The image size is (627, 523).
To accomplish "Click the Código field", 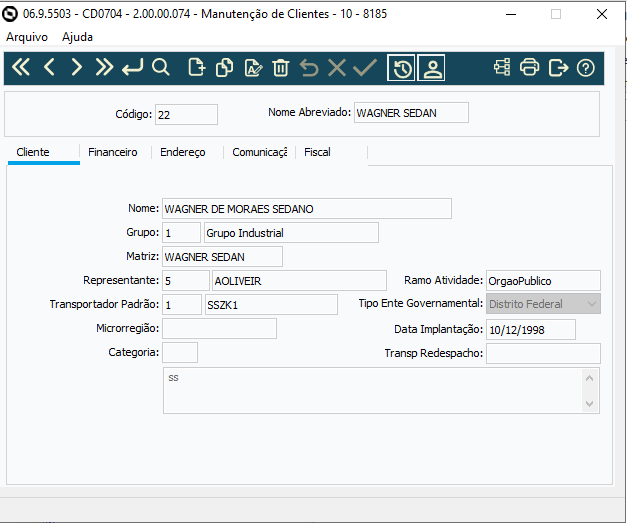I will point(186,115).
